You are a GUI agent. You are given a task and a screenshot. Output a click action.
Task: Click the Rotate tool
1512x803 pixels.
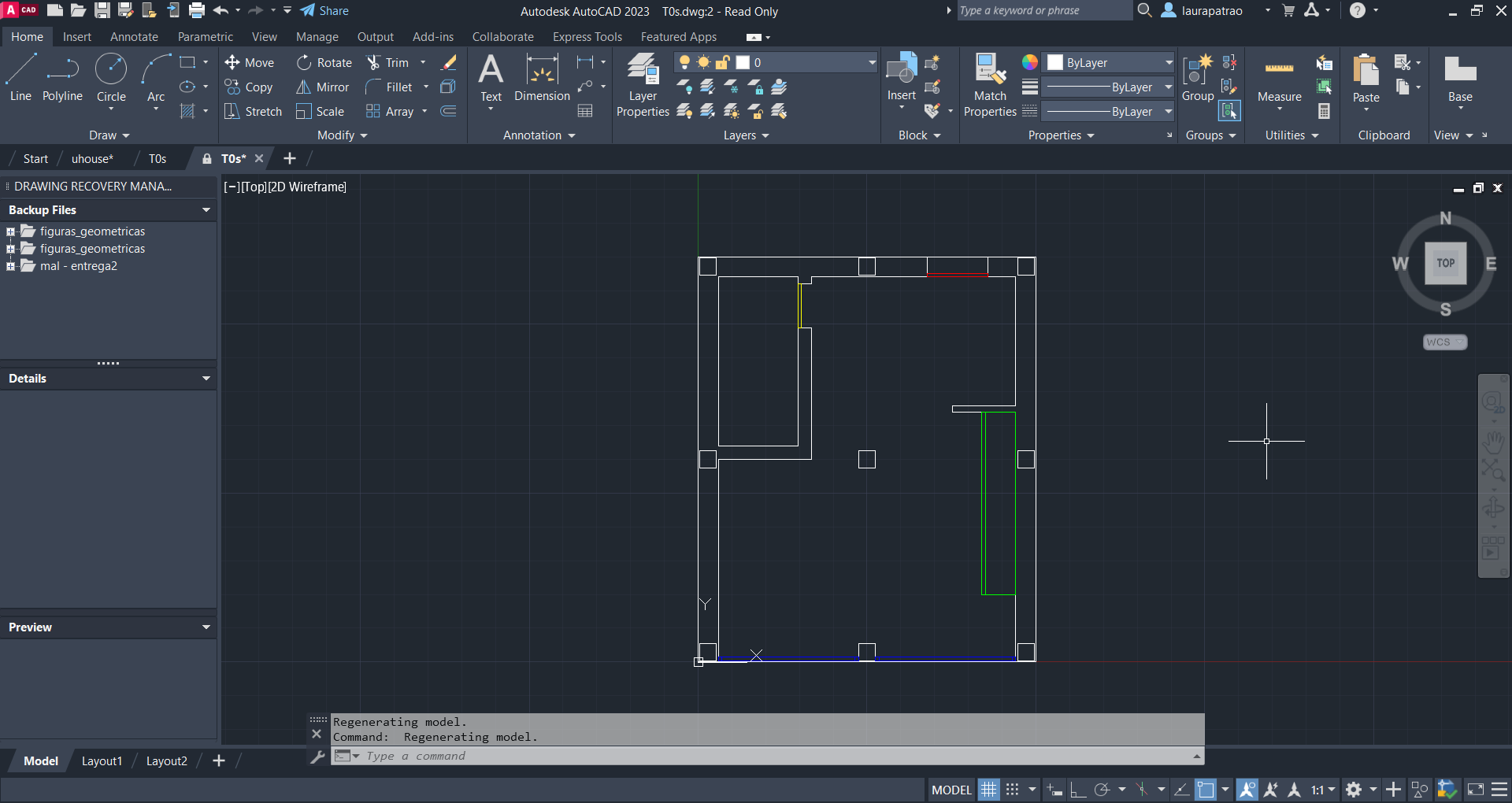coord(324,63)
